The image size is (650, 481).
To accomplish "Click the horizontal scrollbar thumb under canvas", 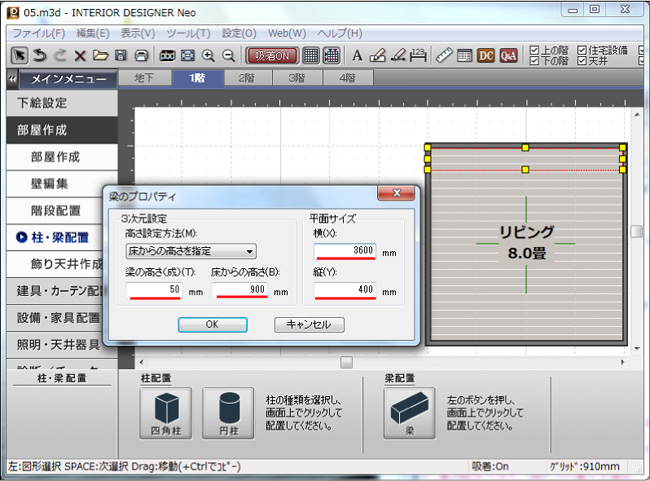I will coord(346,361).
